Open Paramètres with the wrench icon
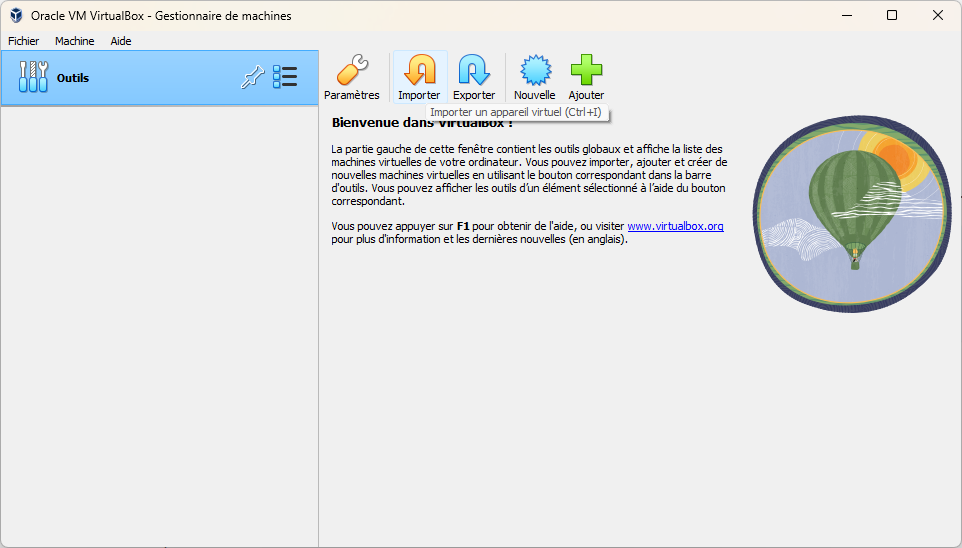 pyautogui.click(x=352, y=71)
